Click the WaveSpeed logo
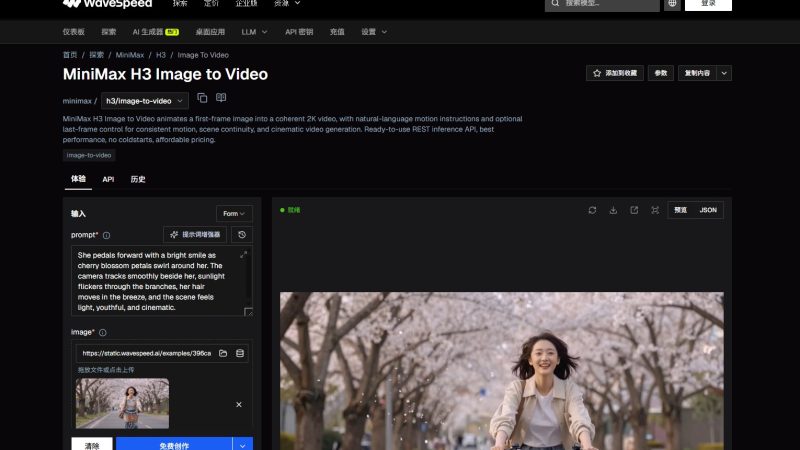 tap(107, 4)
